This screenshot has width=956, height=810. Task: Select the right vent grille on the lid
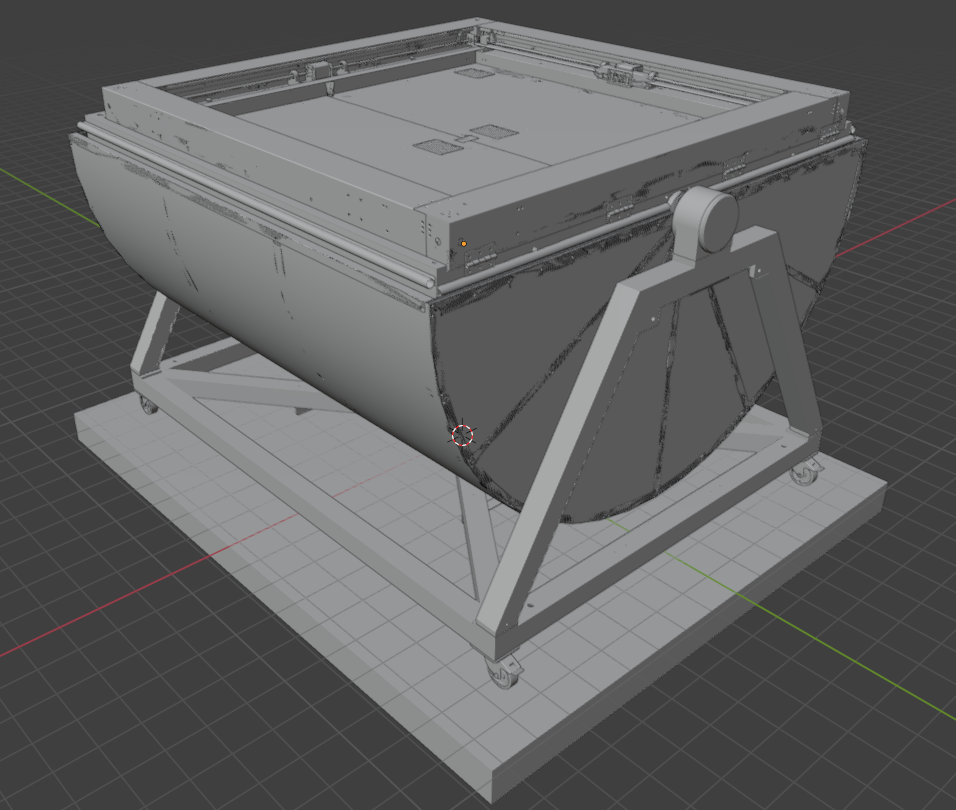pyautogui.click(x=494, y=131)
